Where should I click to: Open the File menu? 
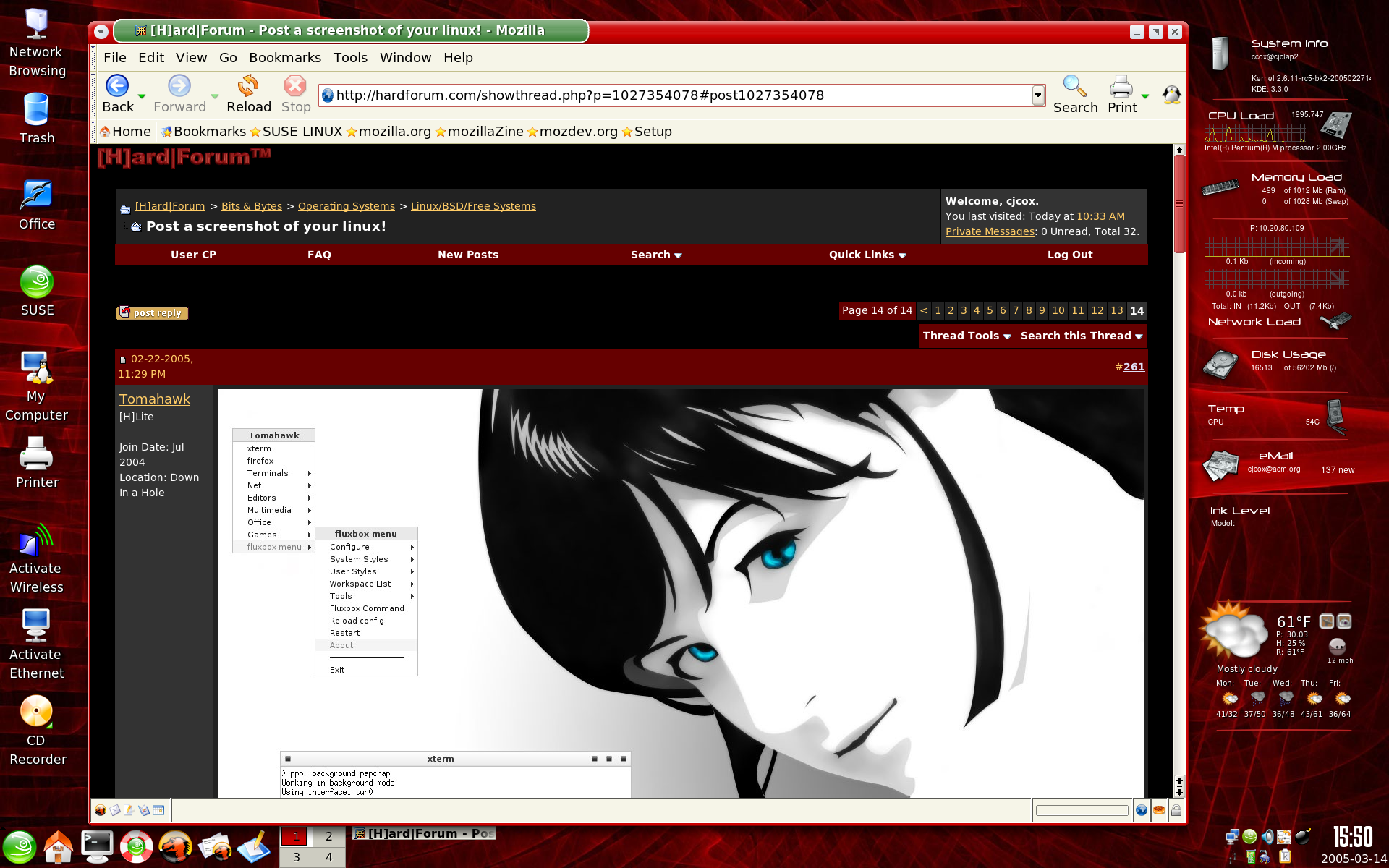click(x=114, y=58)
